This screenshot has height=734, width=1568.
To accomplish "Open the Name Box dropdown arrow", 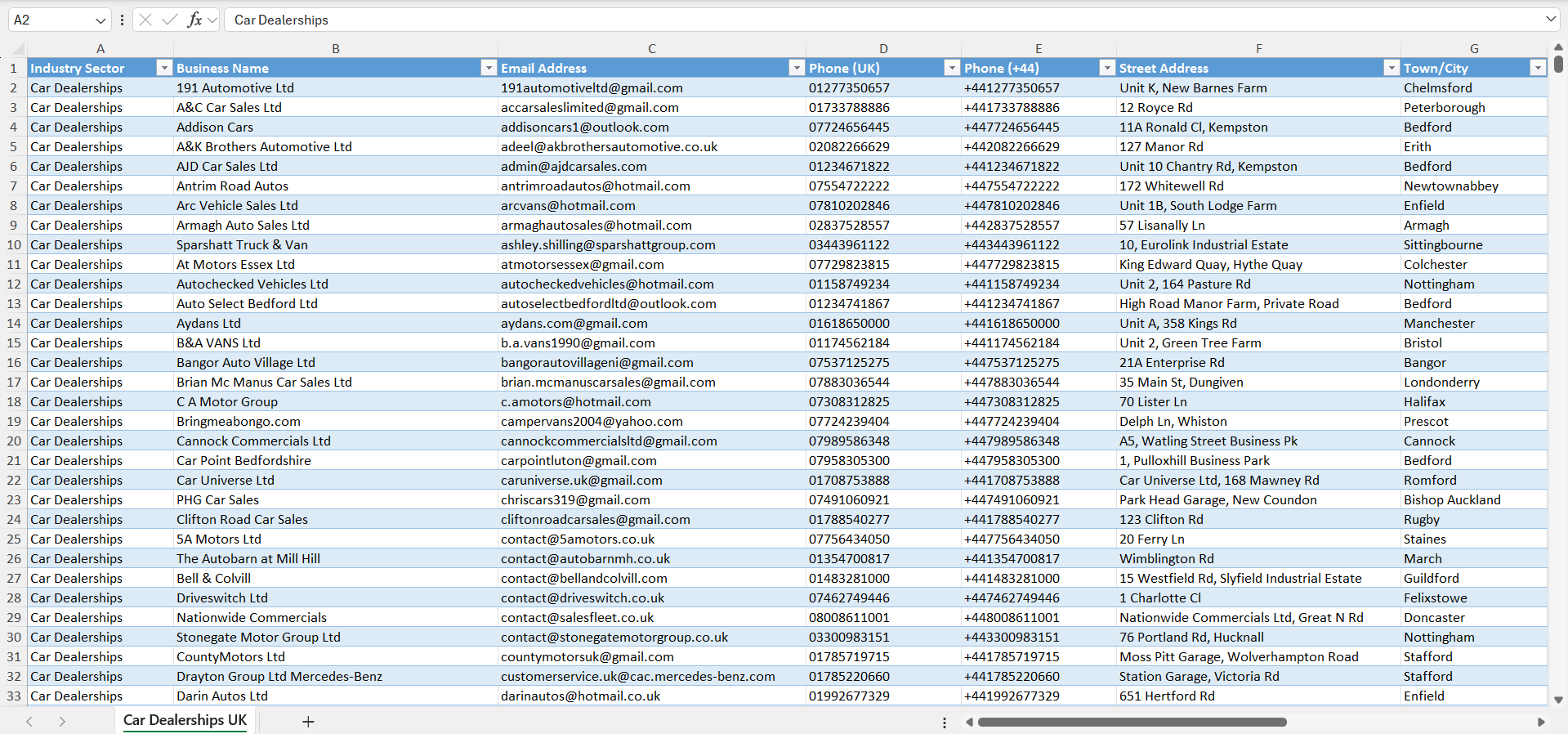I will [101, 20].
